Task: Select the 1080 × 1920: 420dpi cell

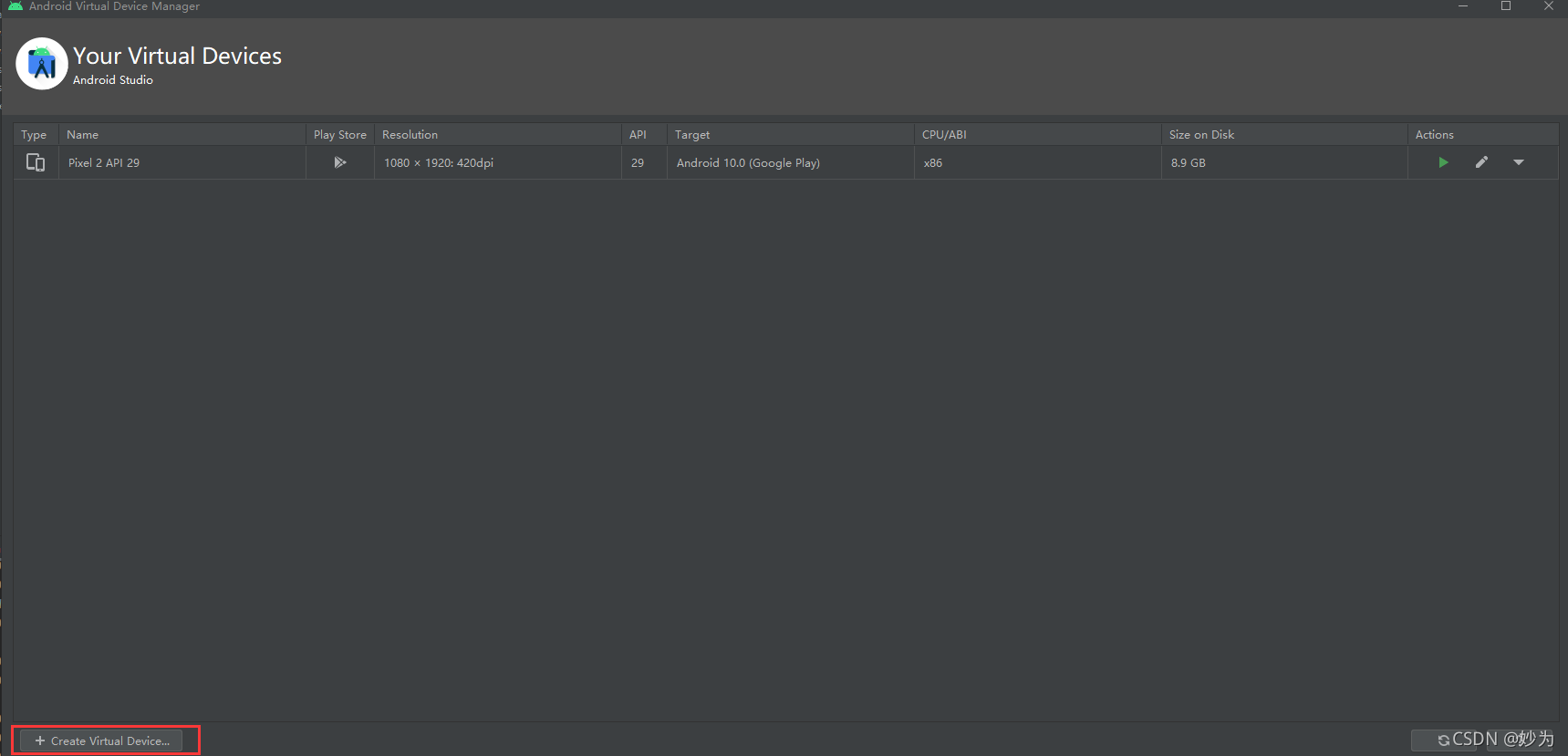Action: [x=498, y=162]
